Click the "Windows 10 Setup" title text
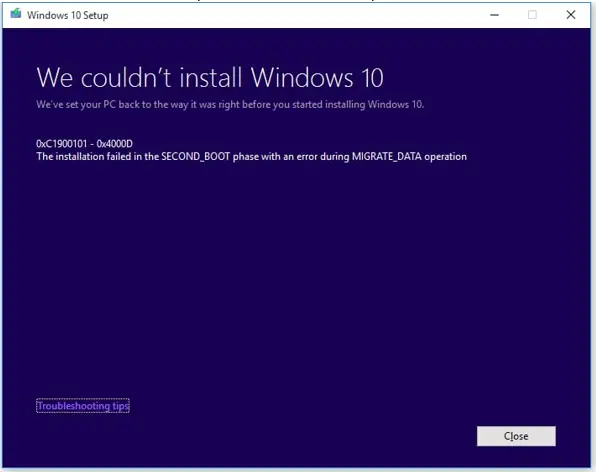The width and height of the screenshot is (596, 472). tap(68, 15)
